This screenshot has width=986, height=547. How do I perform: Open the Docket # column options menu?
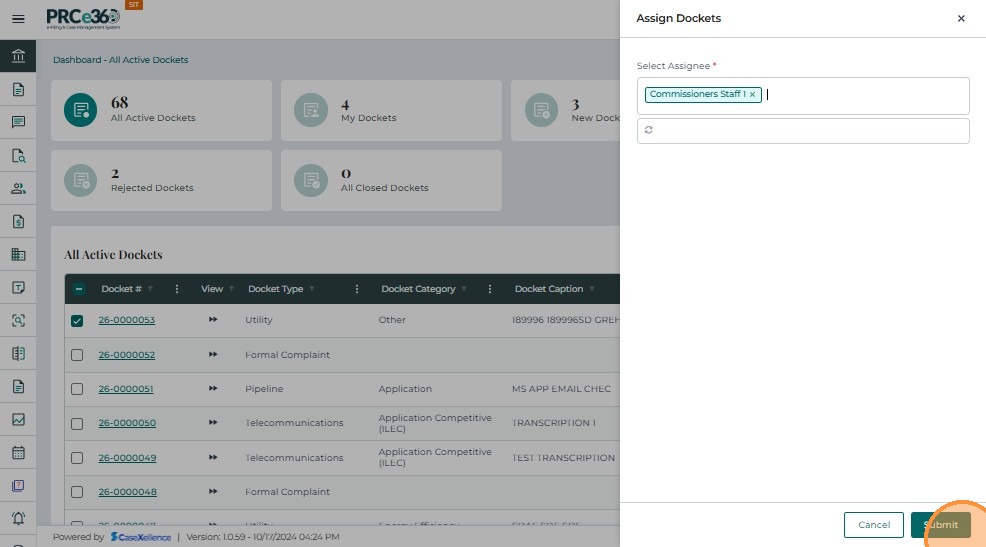177,289
